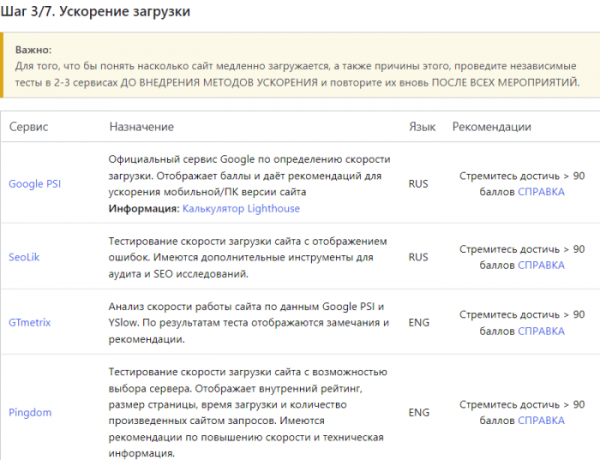600x460 pixels.
Task: Click the yellow notice paragraph text
Action: (298, 74)
